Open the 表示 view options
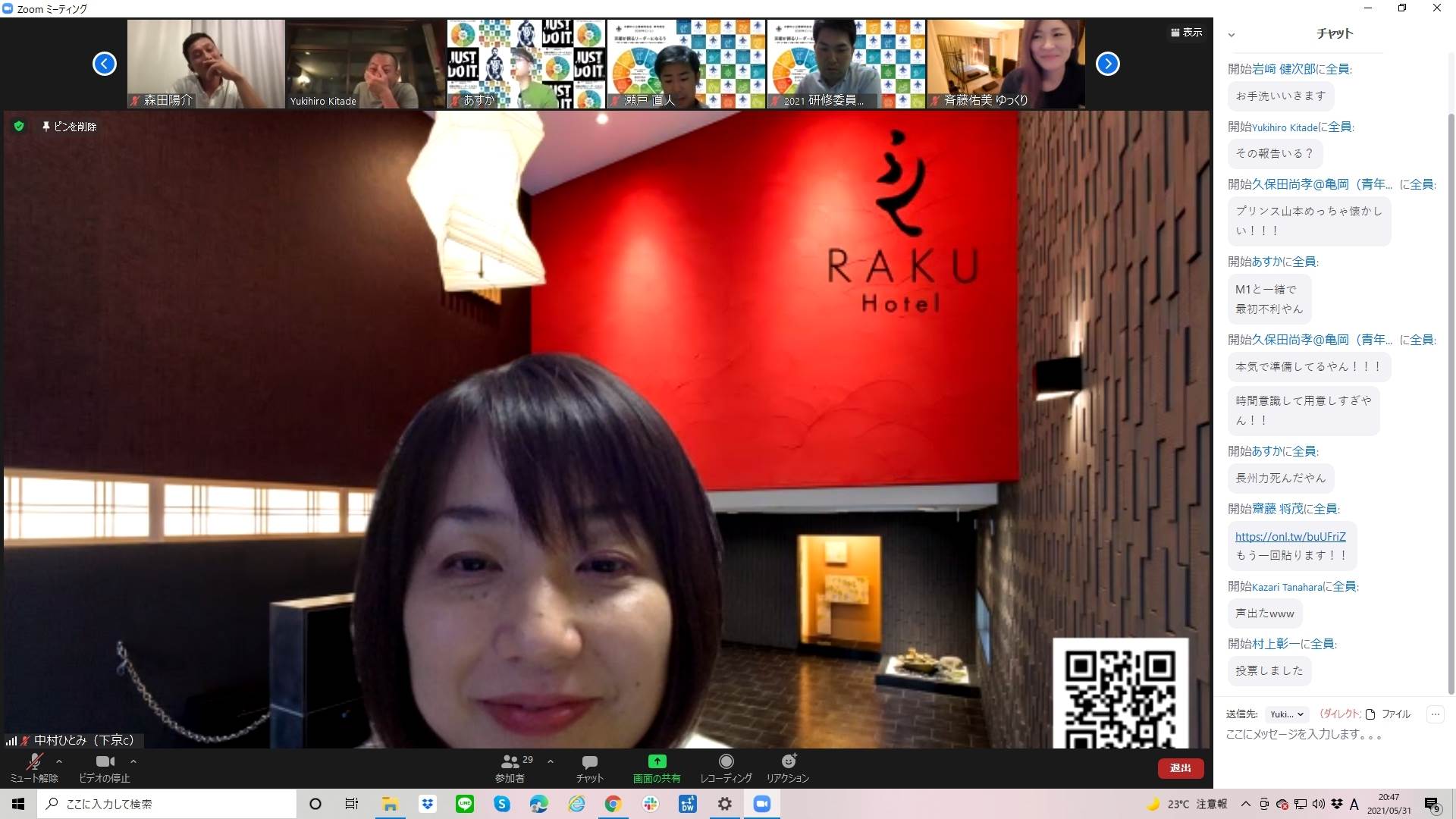The width and height of the screenshot is (1456, 819). click(x=1187, y=33)
